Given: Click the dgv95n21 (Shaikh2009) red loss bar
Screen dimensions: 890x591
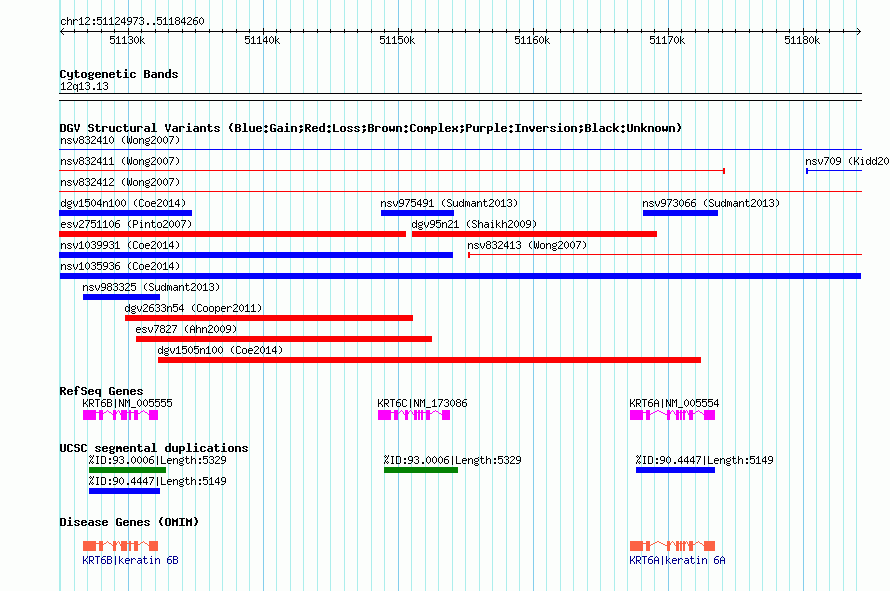Looking at the screenshot, I should tap(534, 234).
